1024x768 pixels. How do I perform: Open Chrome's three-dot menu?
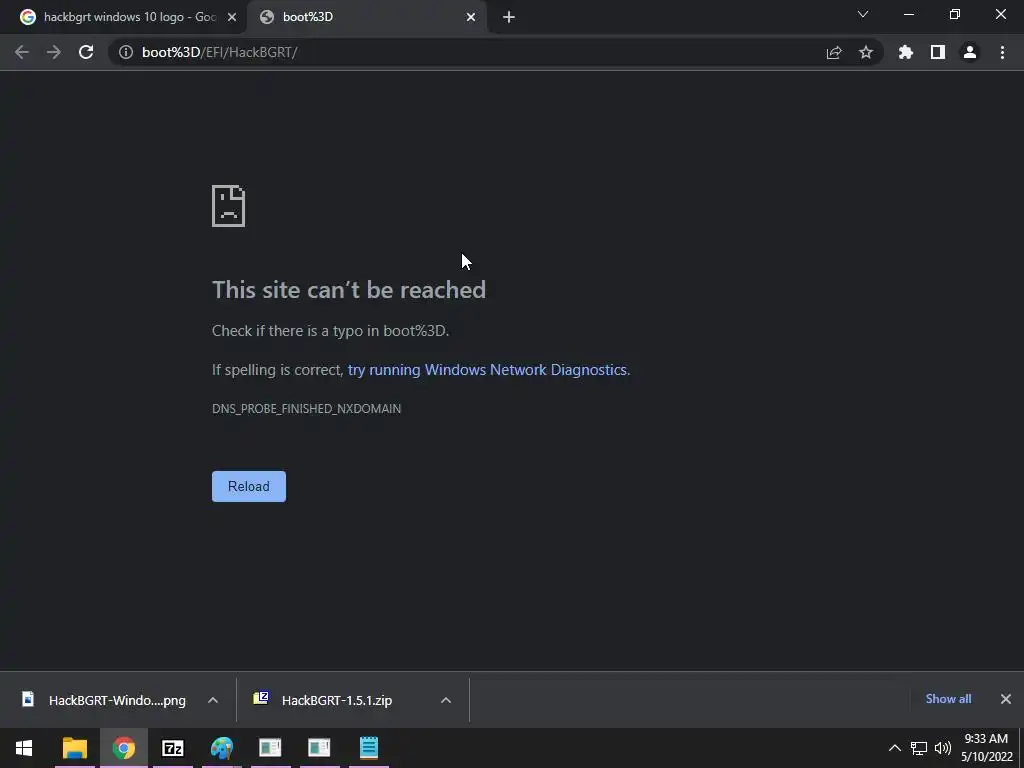pos(1002,52)
